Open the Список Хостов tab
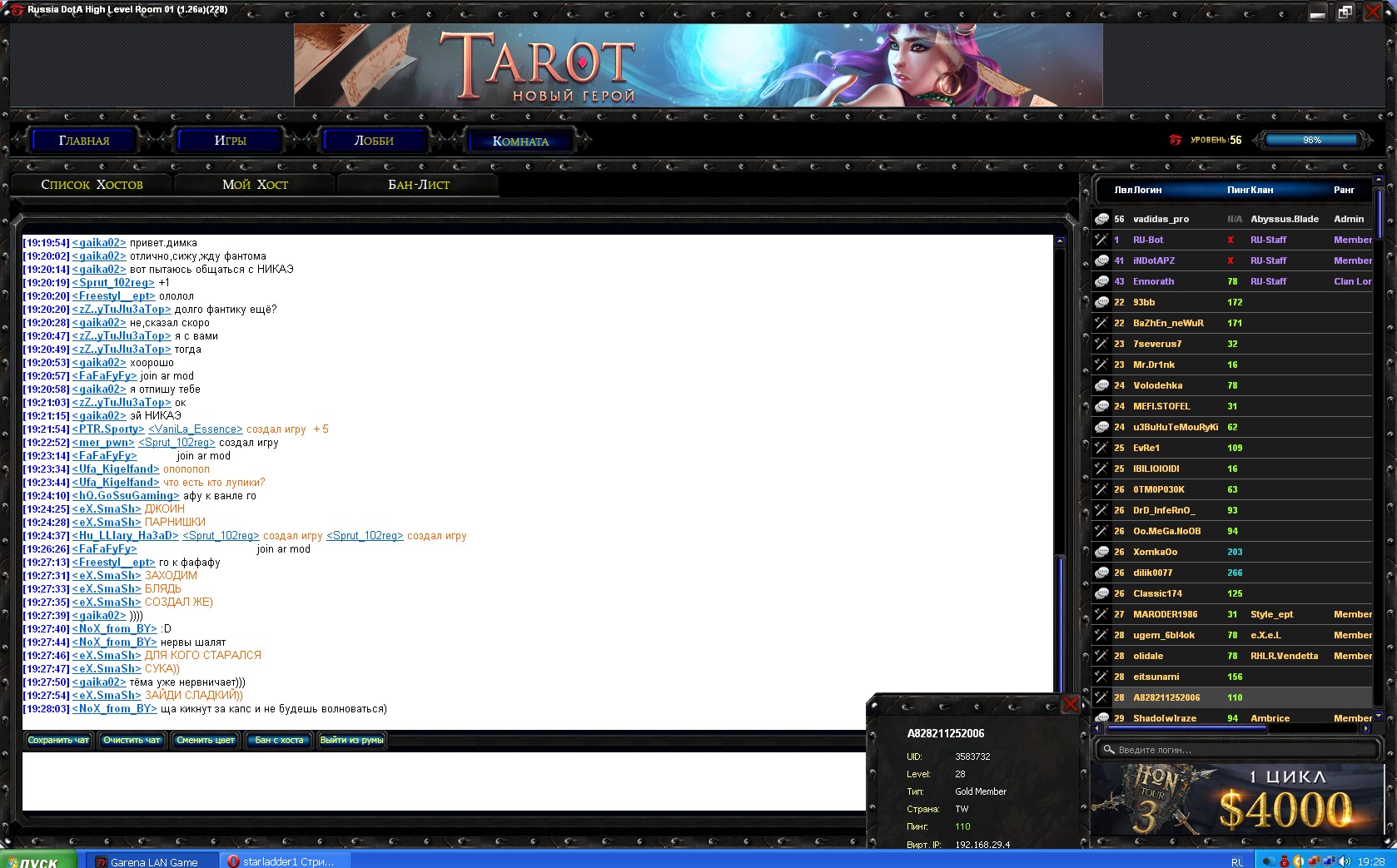 (x=92, y=185)
